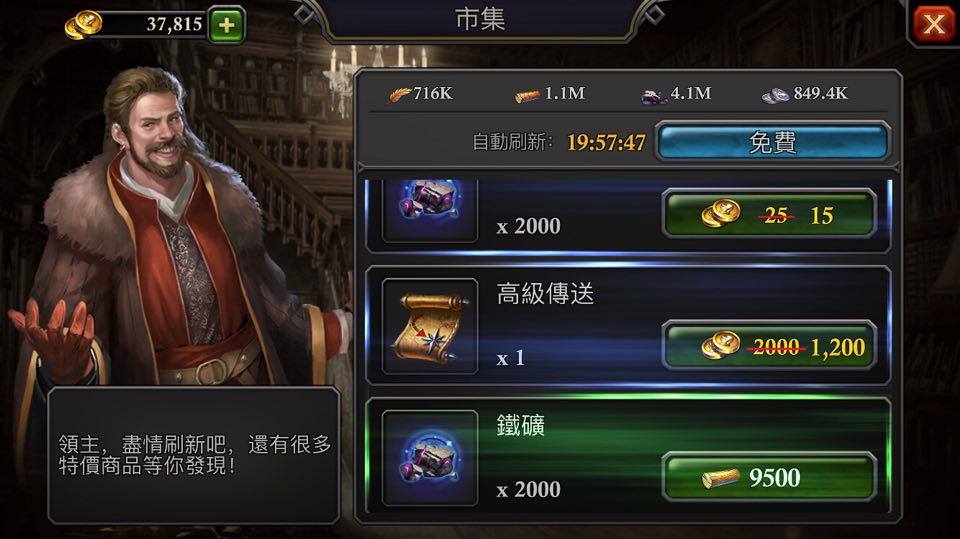Tap the green plus to add gold
The image size is (960, 539).
227,25
